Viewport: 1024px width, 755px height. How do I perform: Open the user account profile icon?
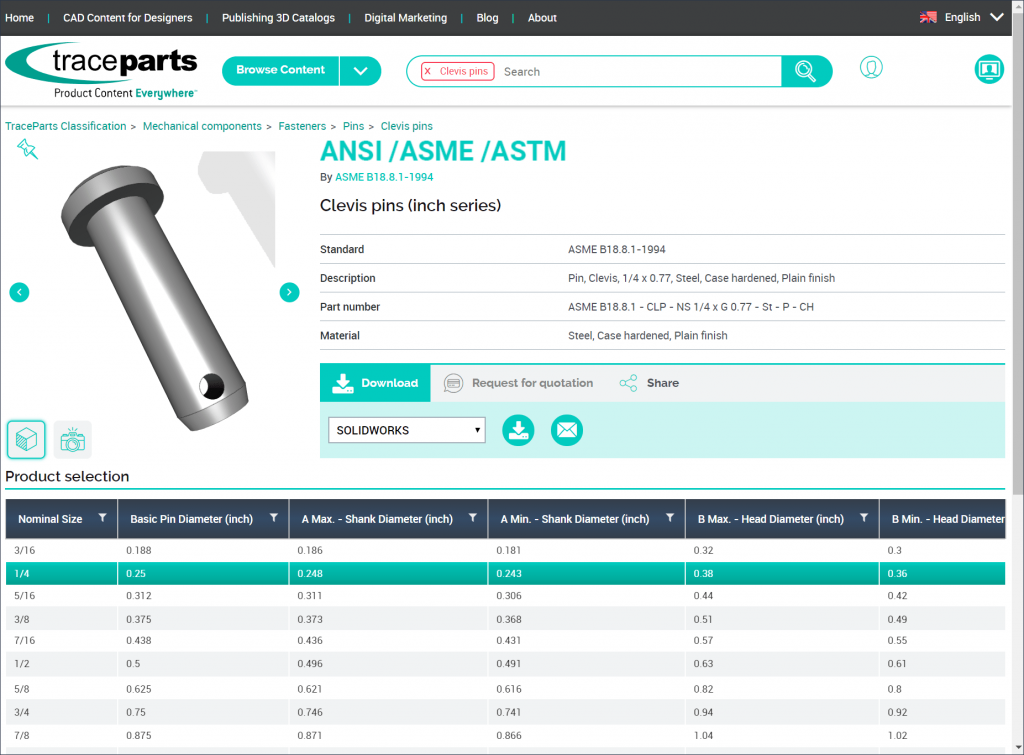coord(871,67)
